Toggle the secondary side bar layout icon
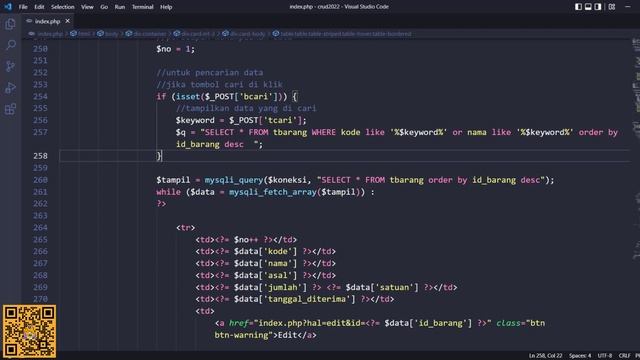640x360 pixels. coord(598,7)
